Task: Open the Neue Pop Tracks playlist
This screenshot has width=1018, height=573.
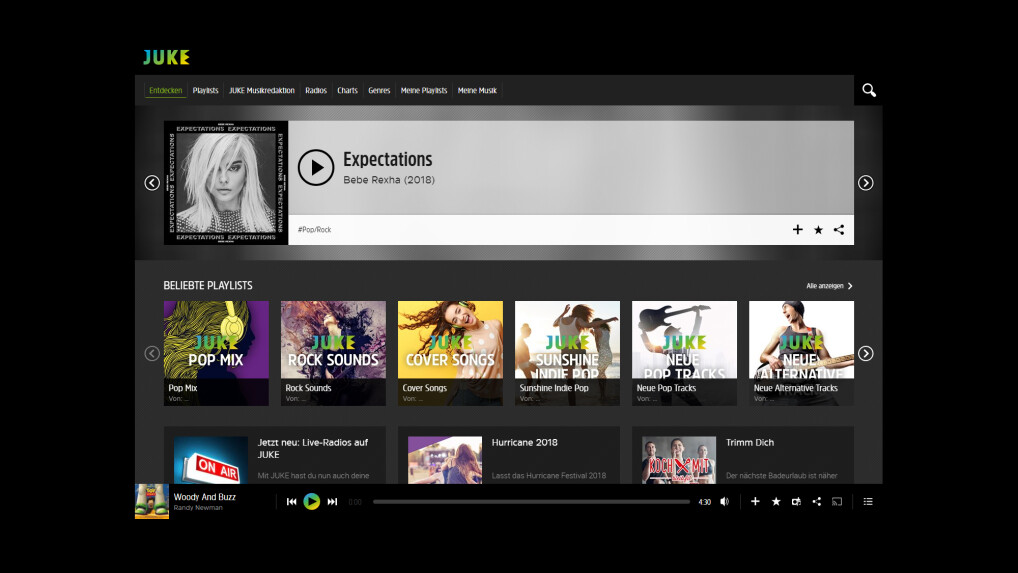Action: (684, 354)
